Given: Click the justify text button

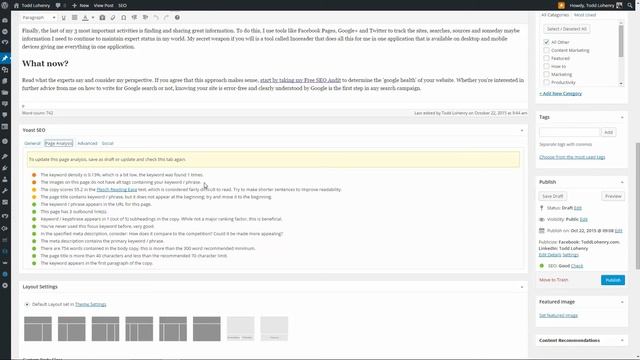Looking at the screenshot, I should point(74,18).
